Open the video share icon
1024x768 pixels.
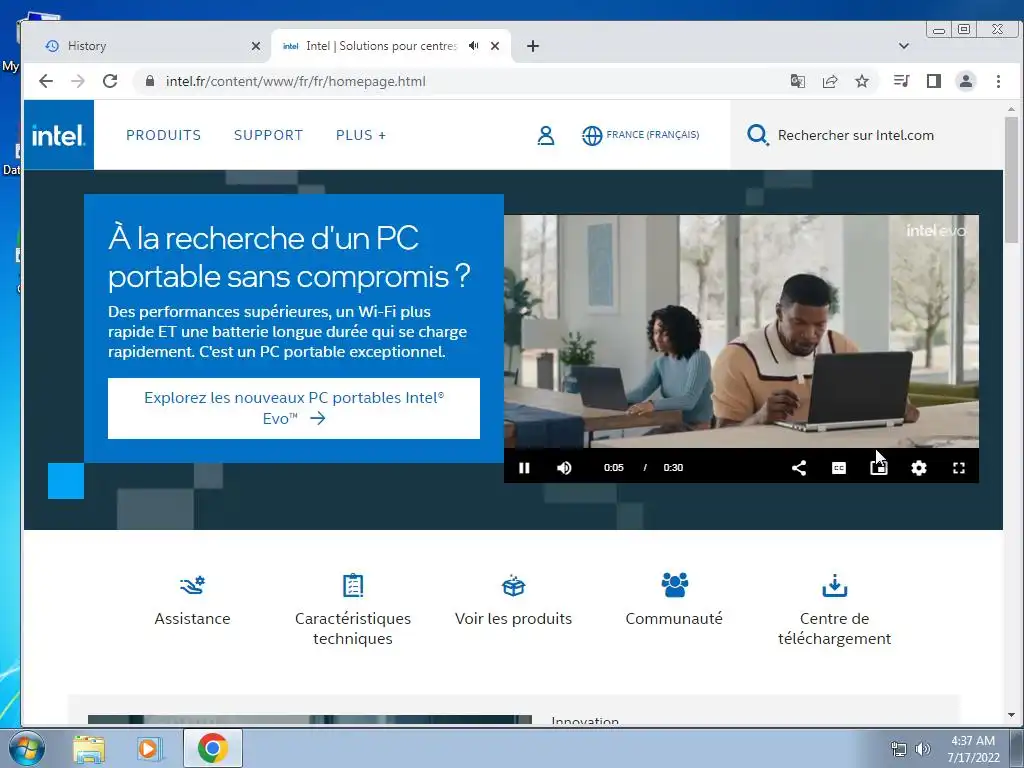[799, 468]
